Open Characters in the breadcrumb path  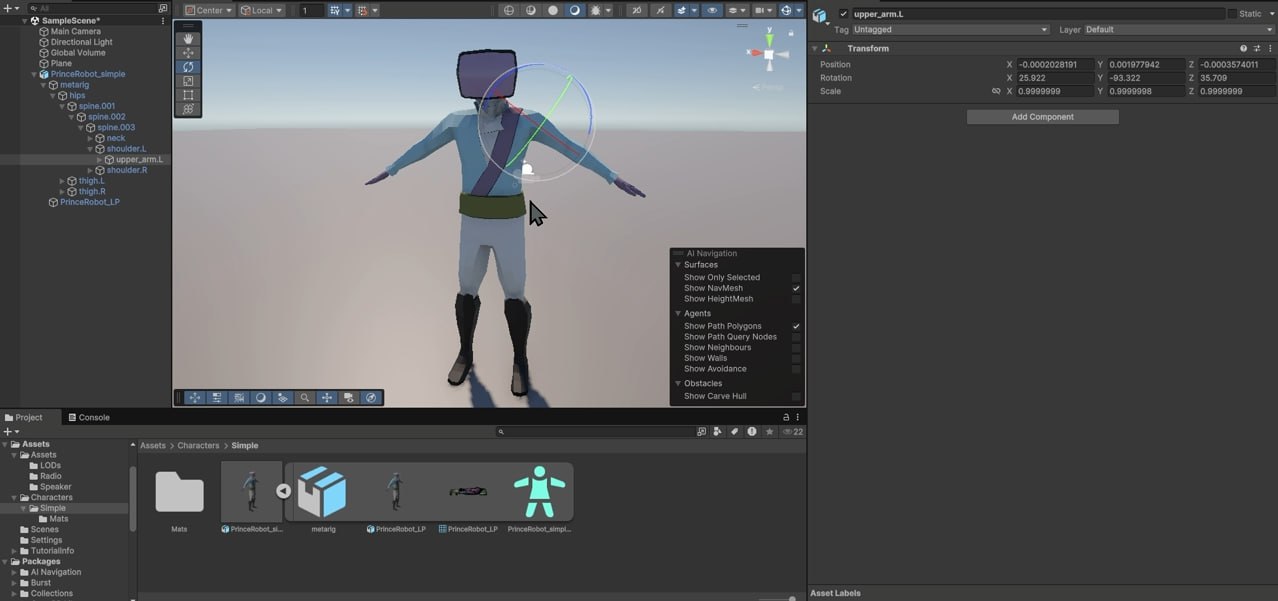click(198, 446)
